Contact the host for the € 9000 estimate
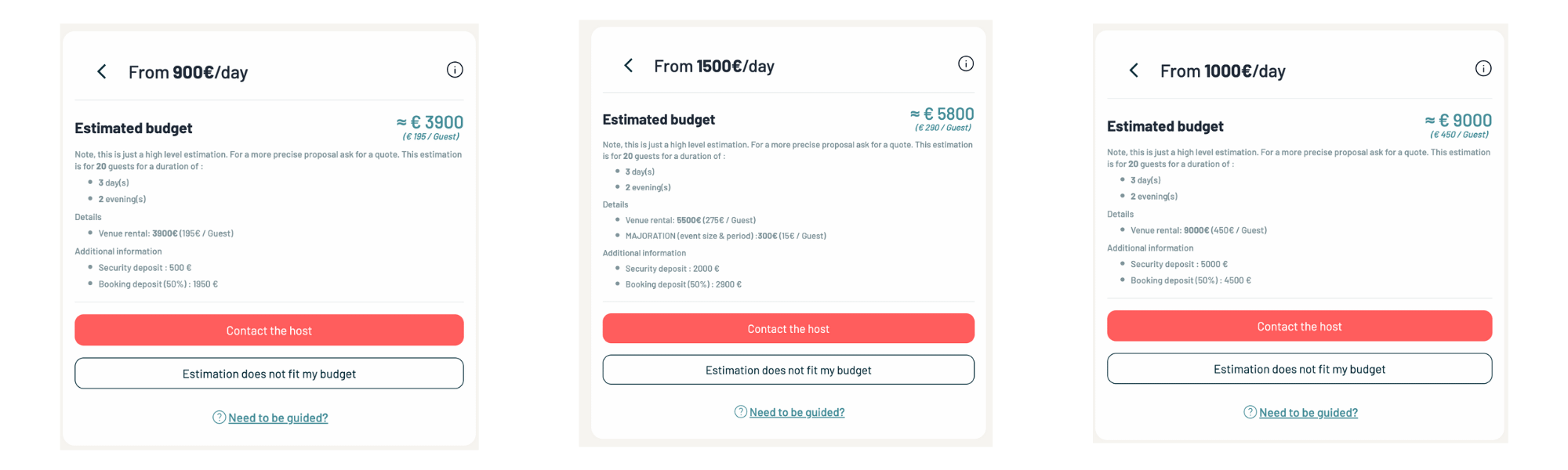1568x470 pixels. 1299,327
